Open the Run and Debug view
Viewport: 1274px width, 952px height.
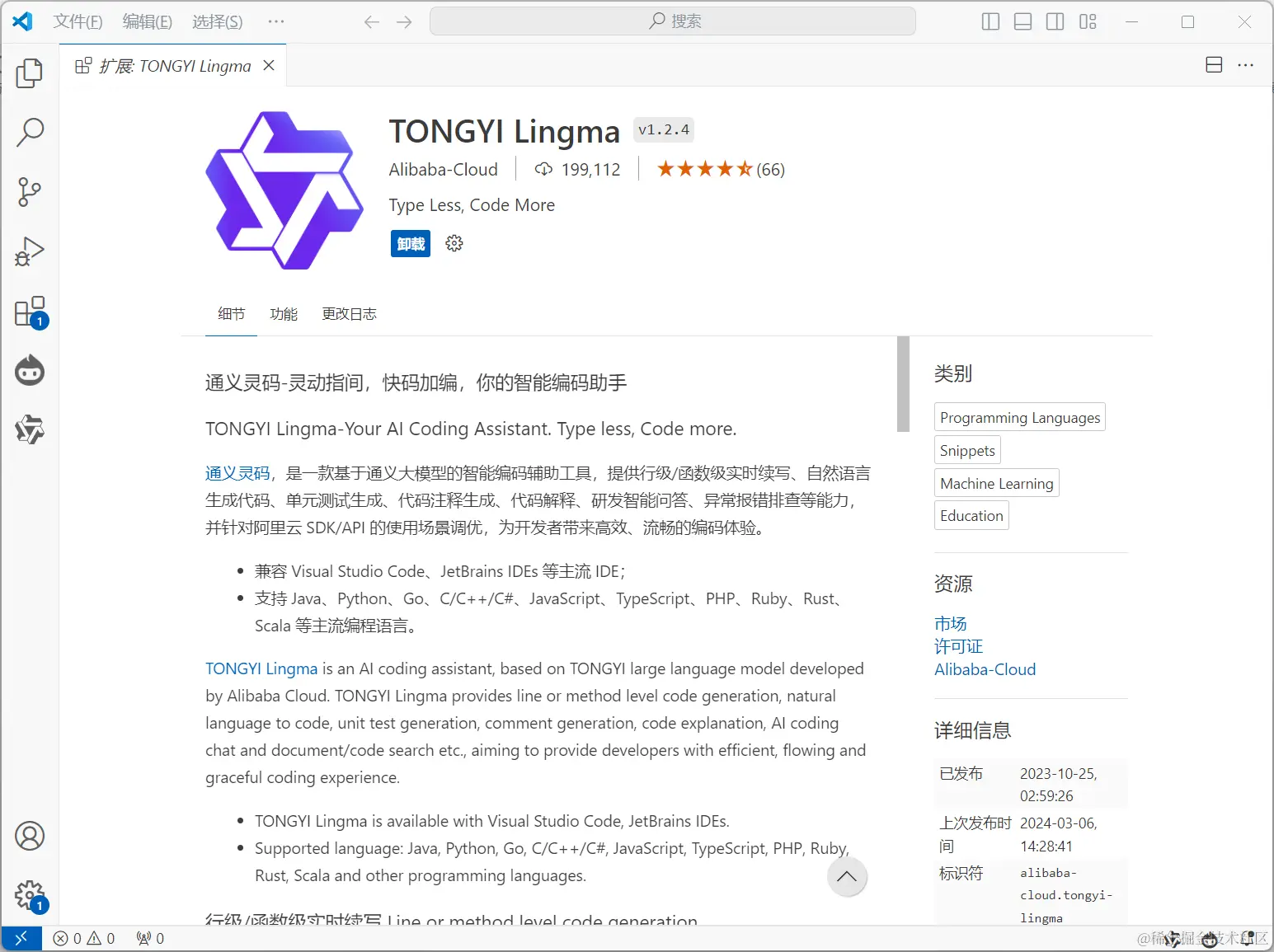tap(30, 251)
